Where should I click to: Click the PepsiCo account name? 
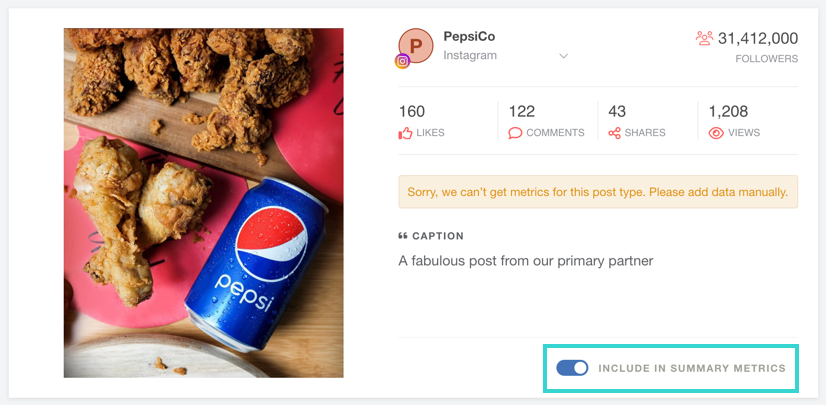tap(469, 36)
